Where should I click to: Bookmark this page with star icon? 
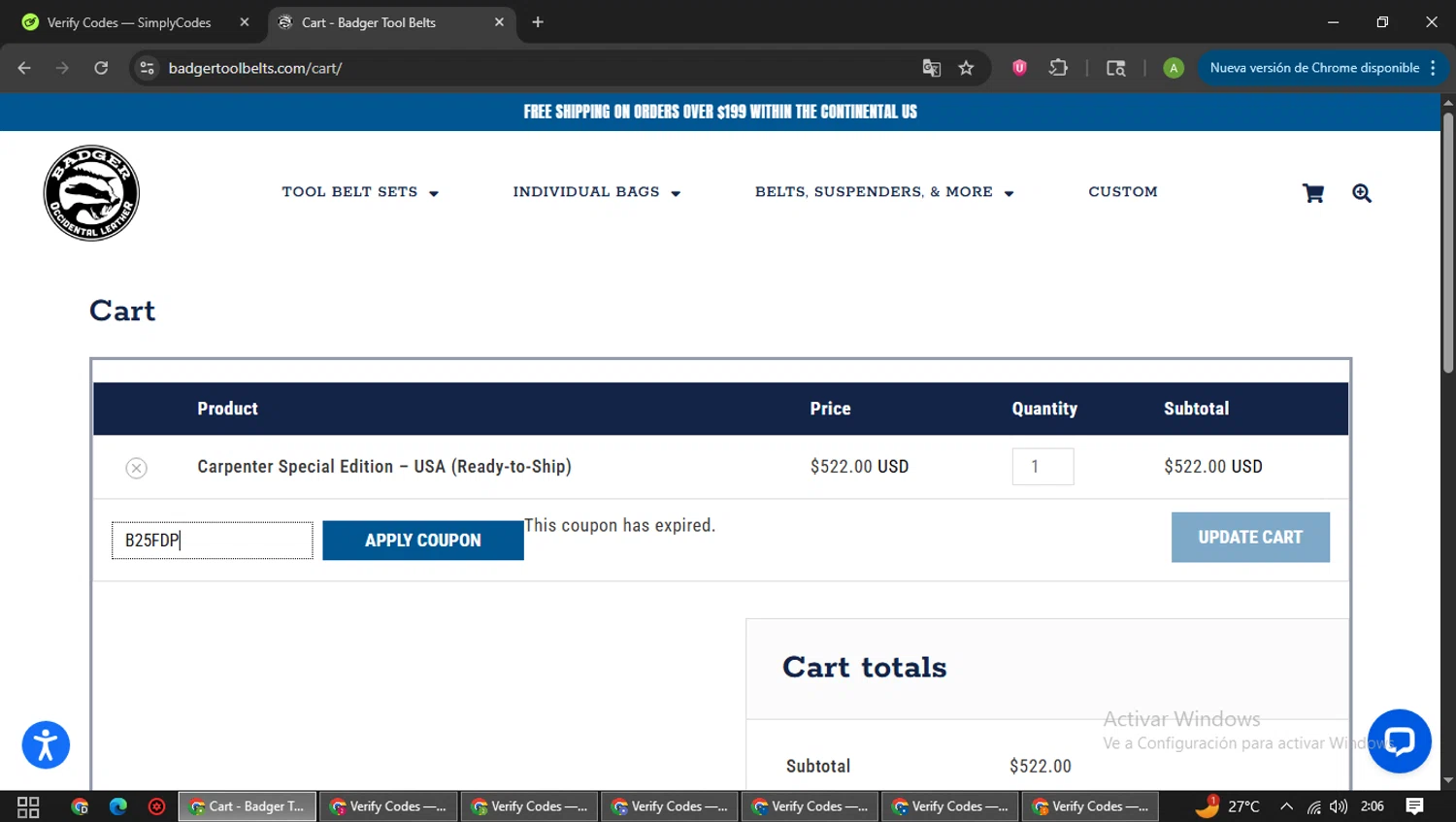[x=966, y=68]
